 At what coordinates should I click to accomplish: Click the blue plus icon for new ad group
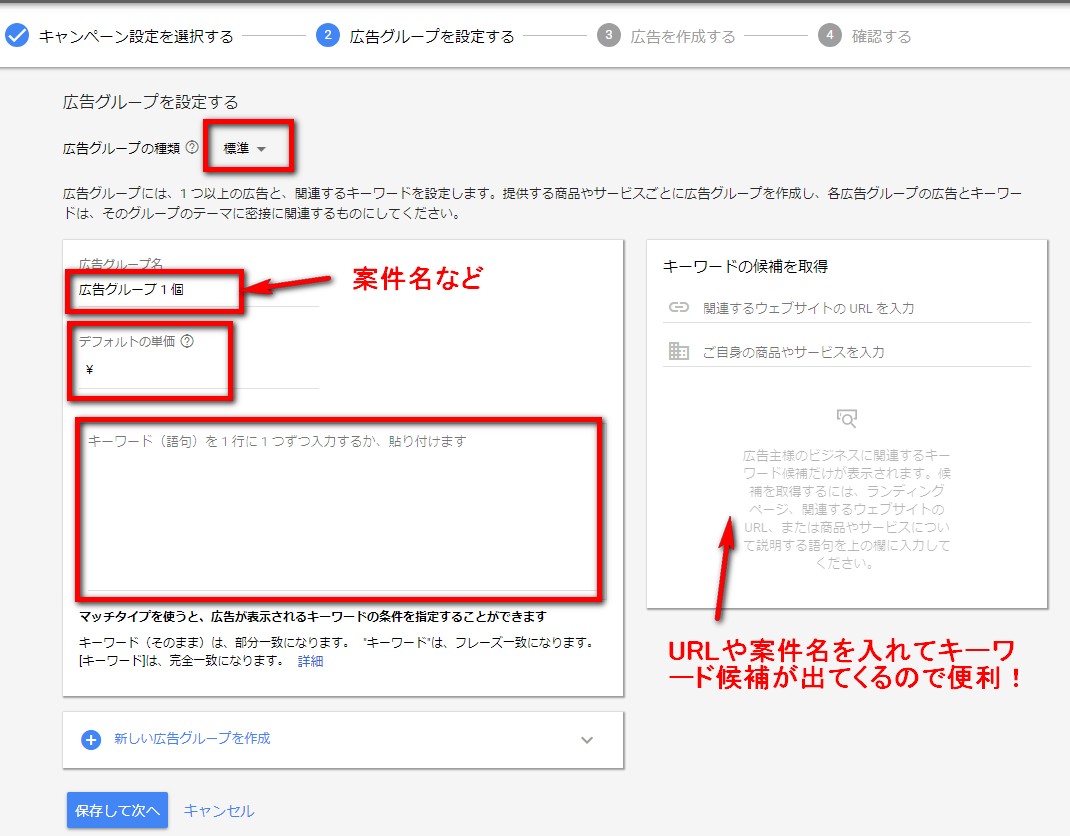point(91,740)
